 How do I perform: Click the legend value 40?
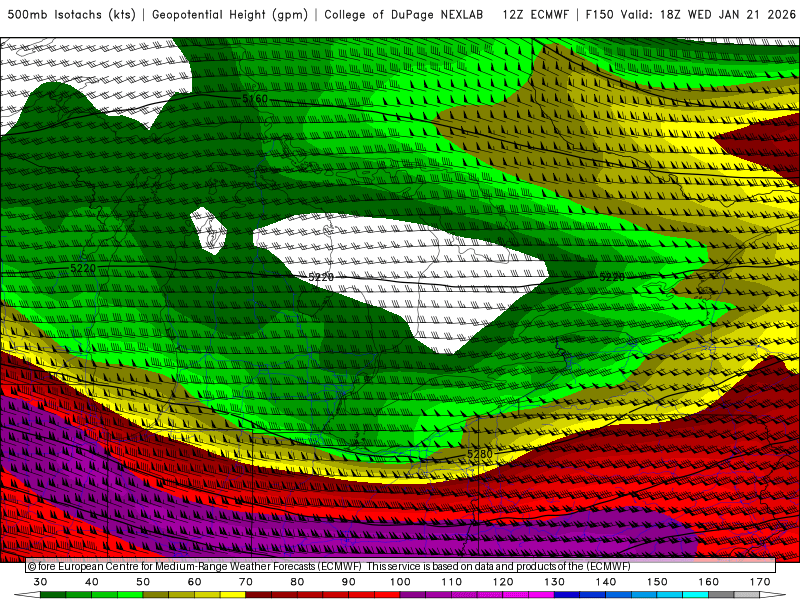(92, 582)
